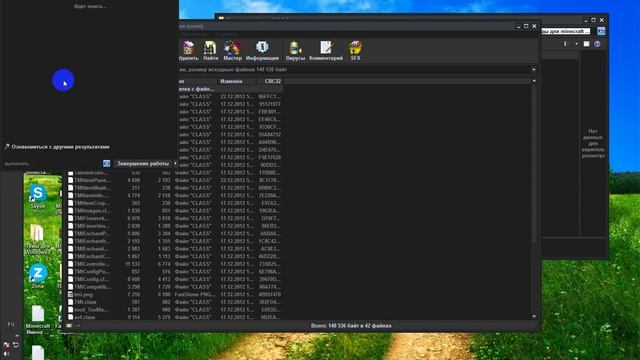The height and width of the screenshot is (360, 640).
Task: Open the Мастер (Wizard) tool
Action: click(232, 51)
